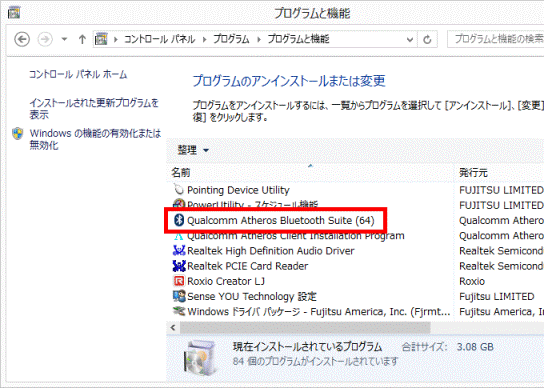Click the Forward navigation arrow
The height and width of the screenshot is (388, 544).
pyautogui.click(x=45, y=39)
